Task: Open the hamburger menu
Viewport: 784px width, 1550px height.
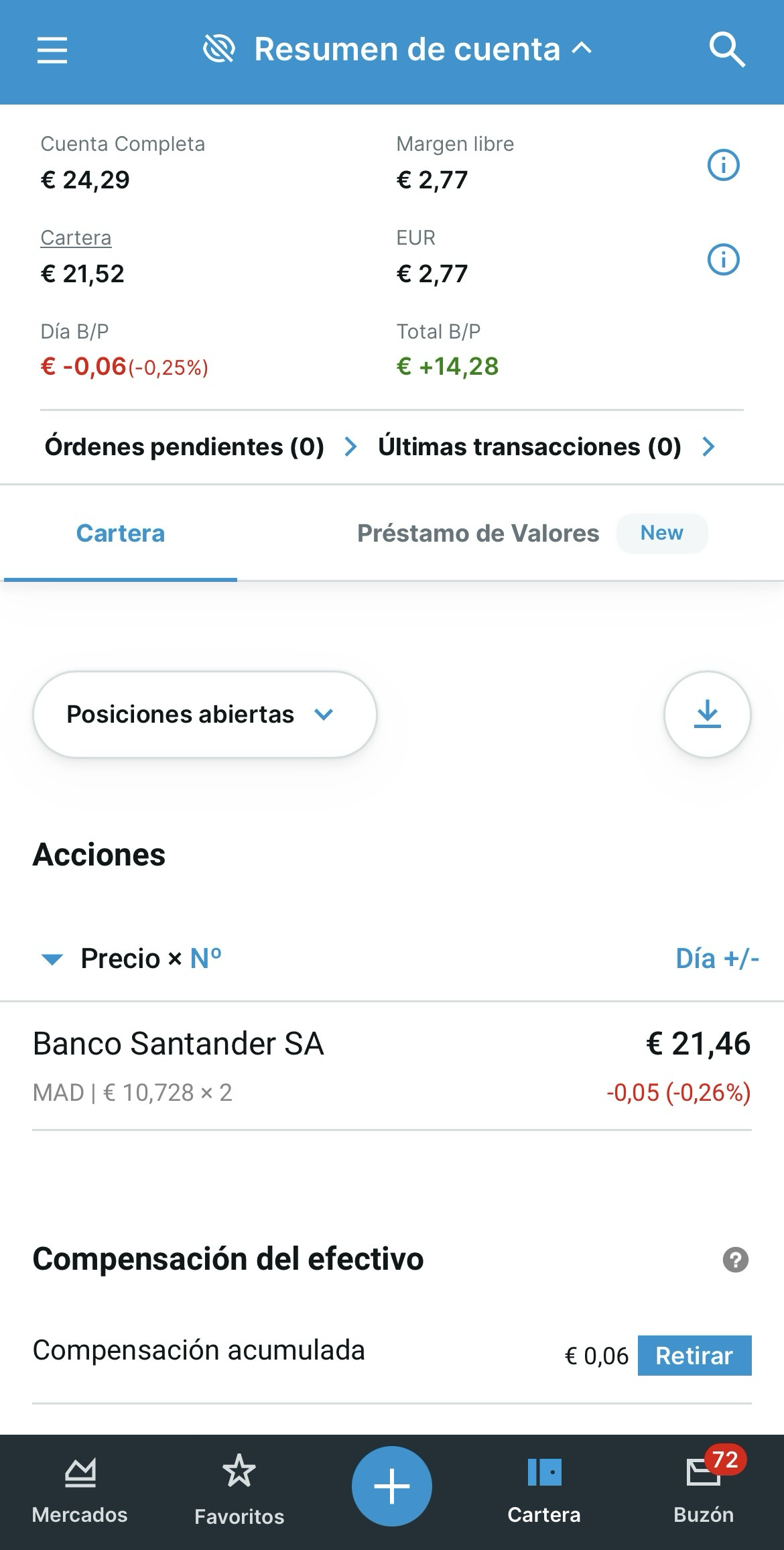Action: [52, 50]
